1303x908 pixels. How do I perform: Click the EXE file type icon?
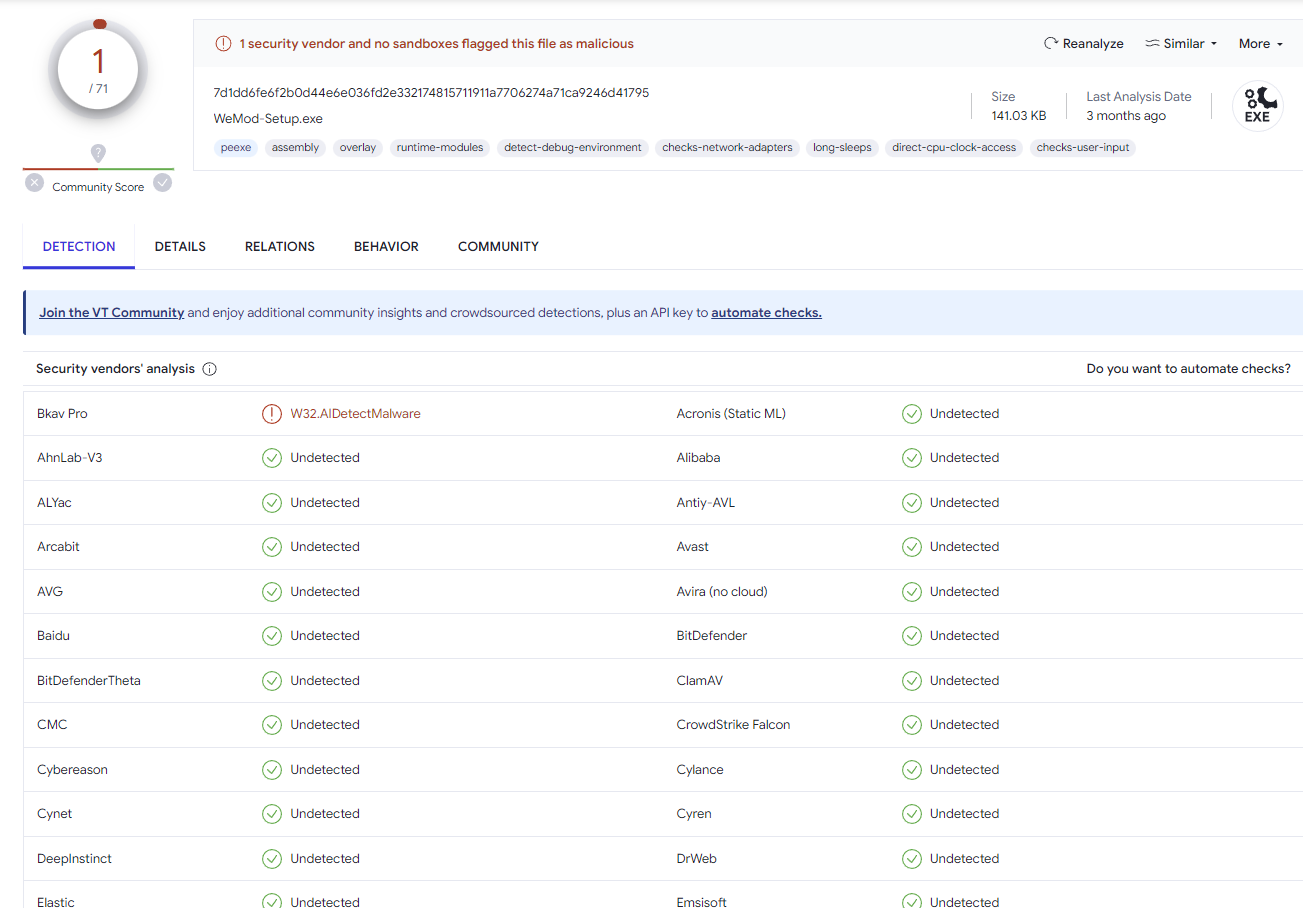(1257, 106)
